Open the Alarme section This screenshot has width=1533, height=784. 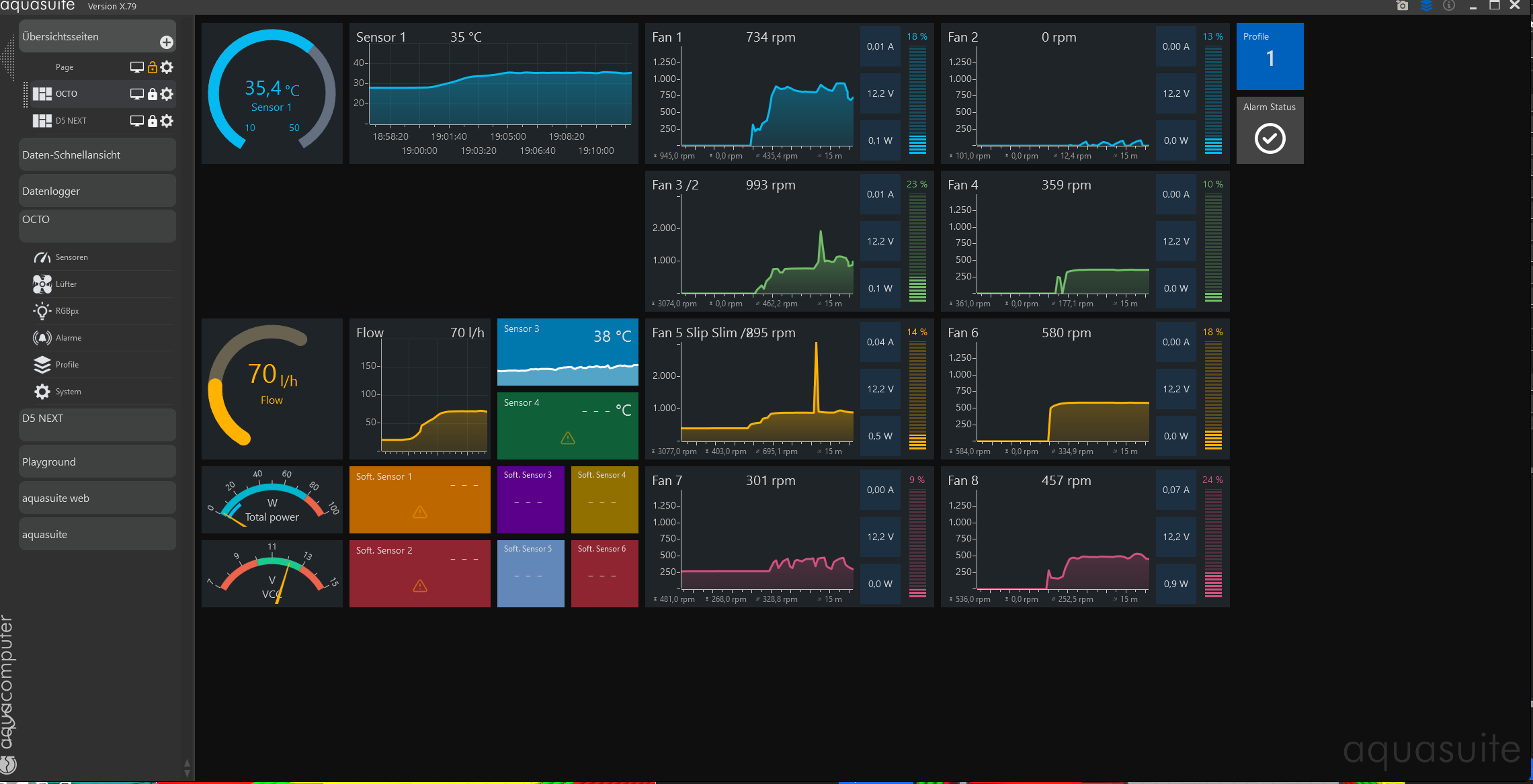[68, 338]
